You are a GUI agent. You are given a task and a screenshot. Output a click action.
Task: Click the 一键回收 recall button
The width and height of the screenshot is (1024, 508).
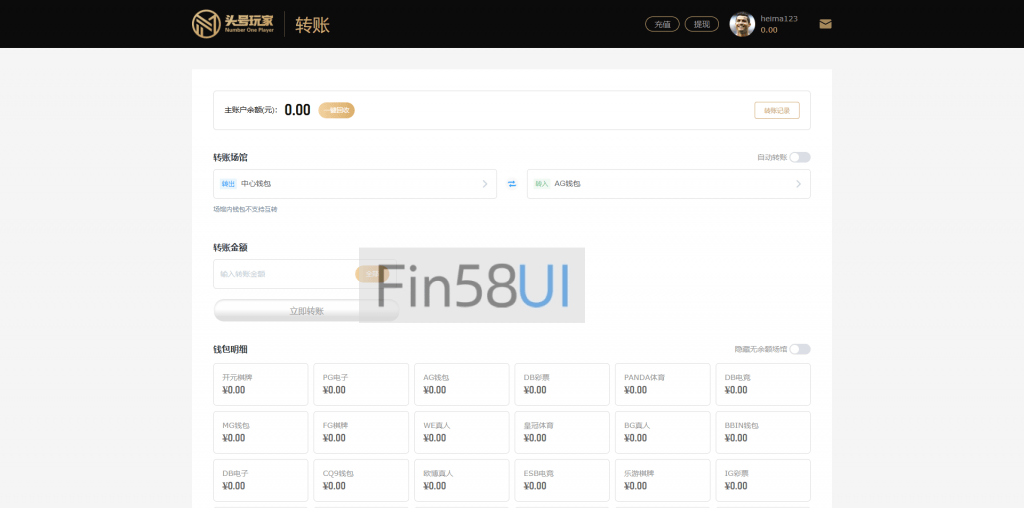[336, 110]
